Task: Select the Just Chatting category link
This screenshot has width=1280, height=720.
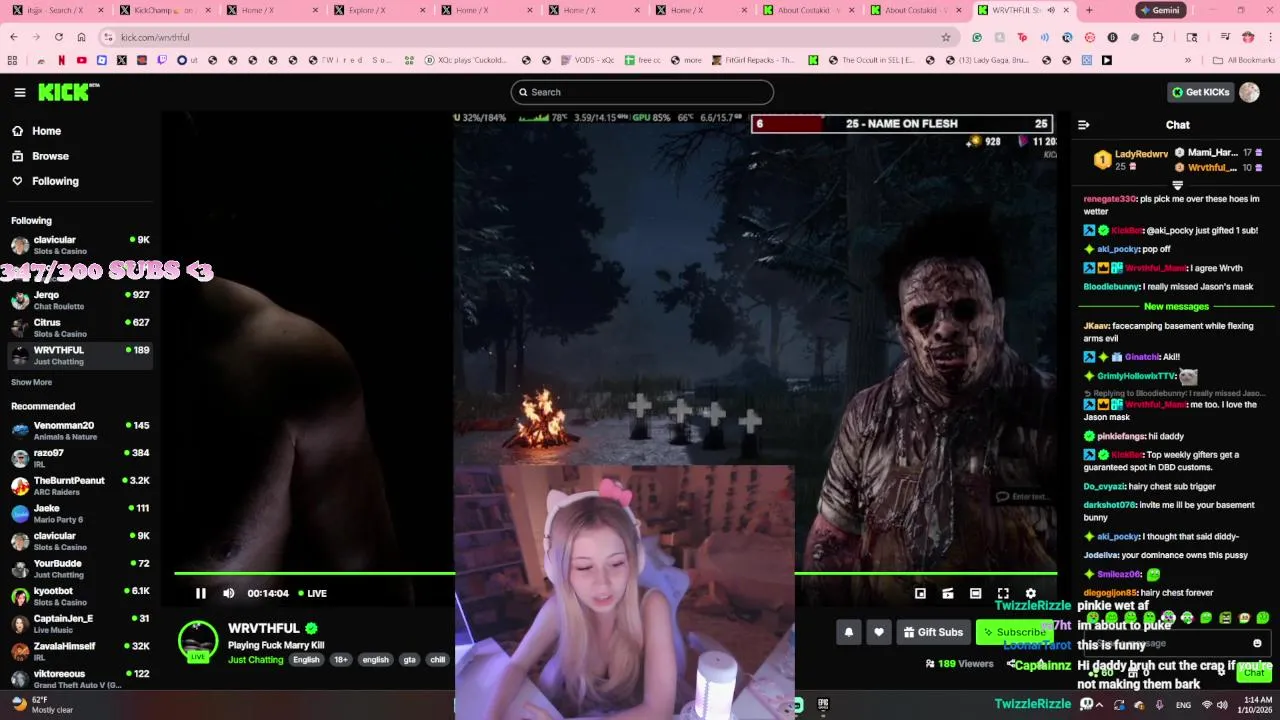Action: point(255,660)
